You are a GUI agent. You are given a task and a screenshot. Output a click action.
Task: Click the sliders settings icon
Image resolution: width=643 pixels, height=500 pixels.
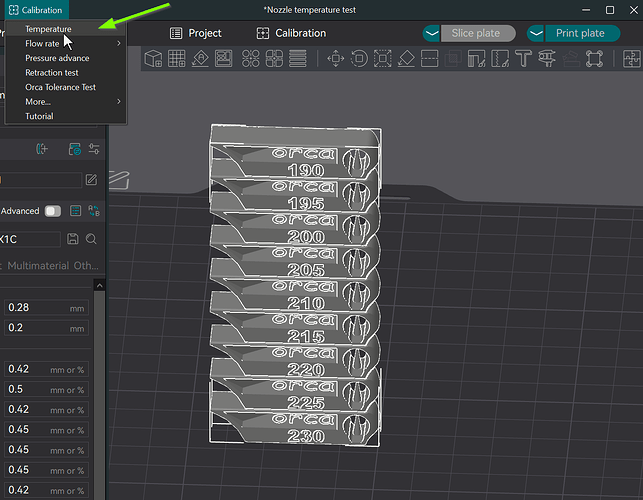pyautogui.click(x=94, y=148)
